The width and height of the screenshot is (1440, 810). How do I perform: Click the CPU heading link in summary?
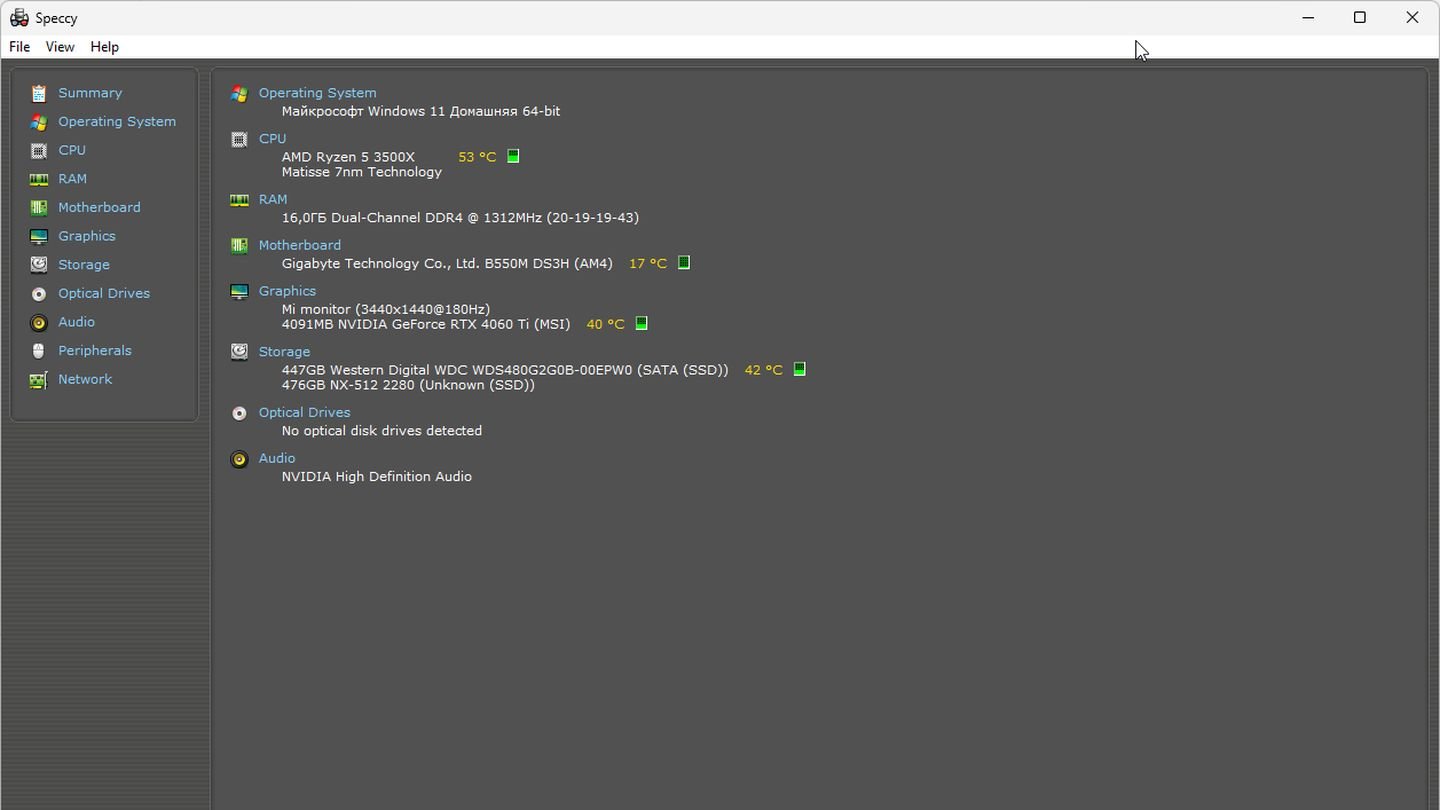point(272,139)
